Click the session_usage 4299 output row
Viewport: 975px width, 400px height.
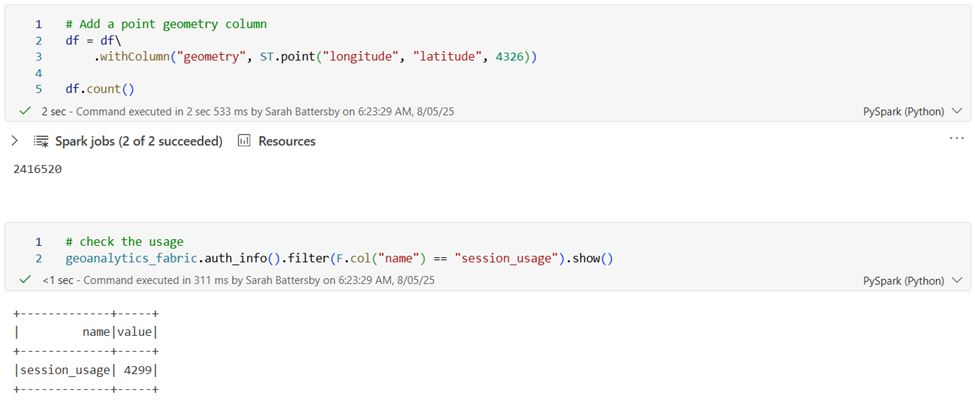pos(86,370)
